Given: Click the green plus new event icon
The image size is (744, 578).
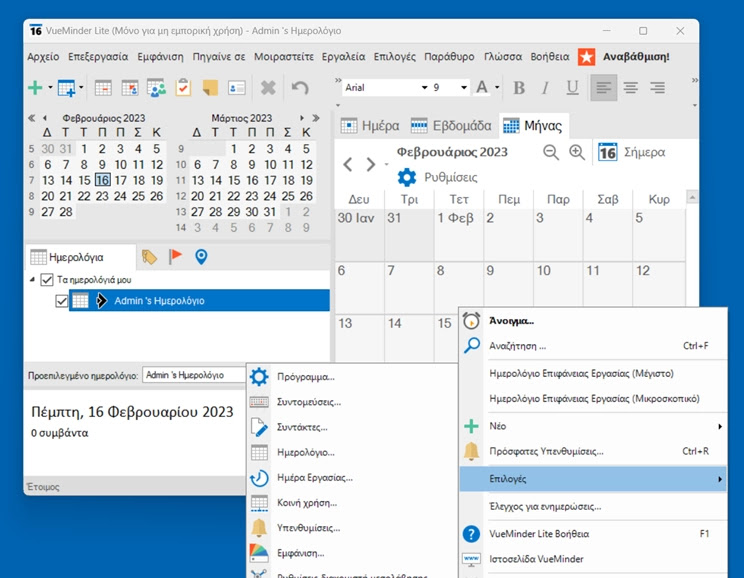Looking at the screenshot, I should click(35, 88).
